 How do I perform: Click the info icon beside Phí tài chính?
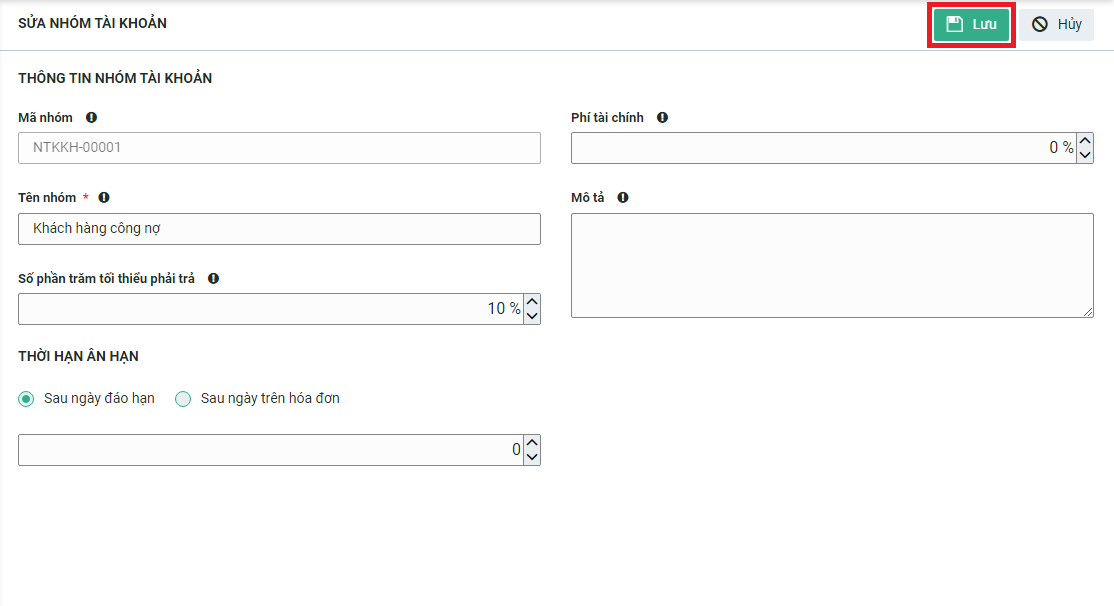pos(662,118)
